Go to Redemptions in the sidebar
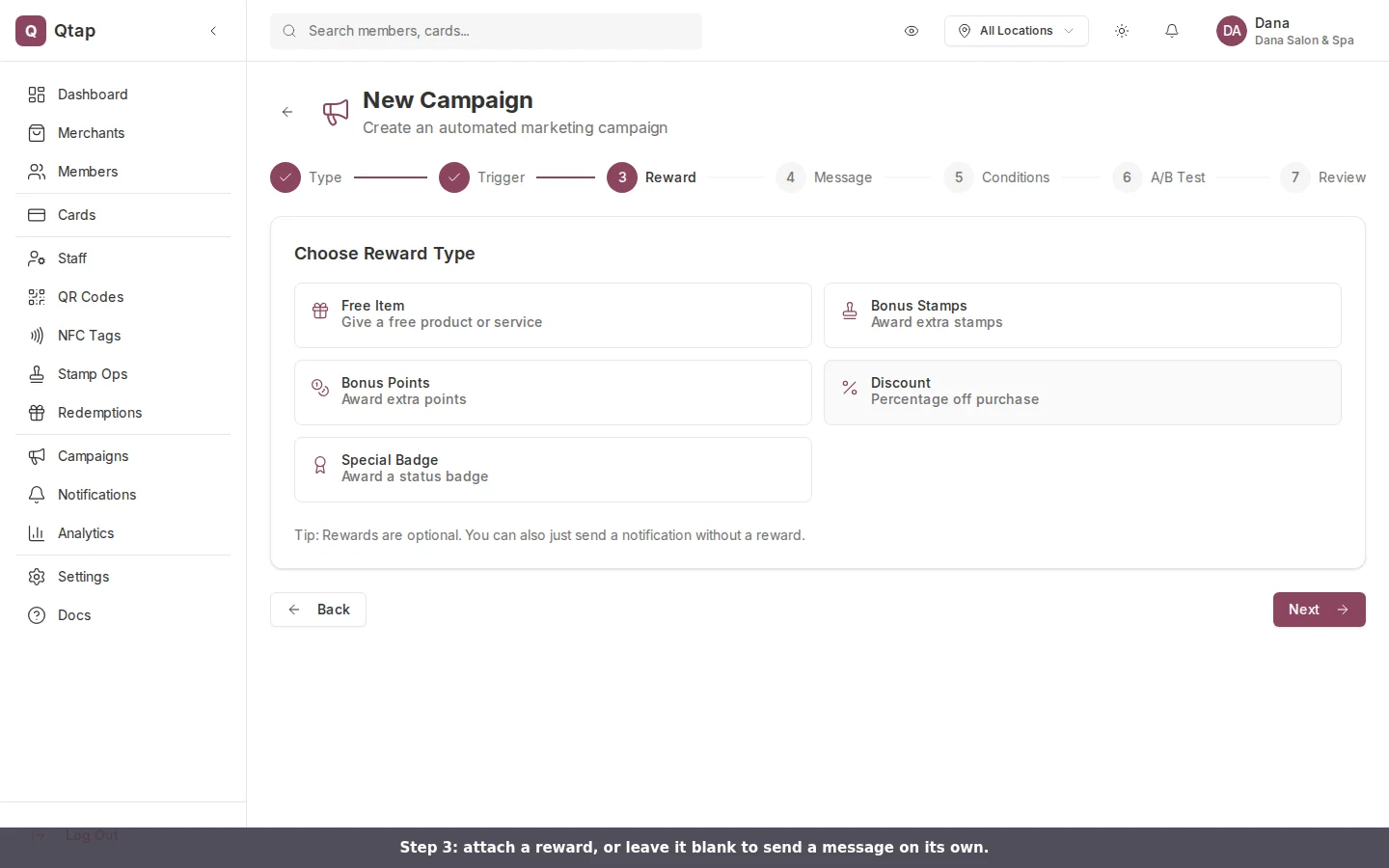 [123, 413]
